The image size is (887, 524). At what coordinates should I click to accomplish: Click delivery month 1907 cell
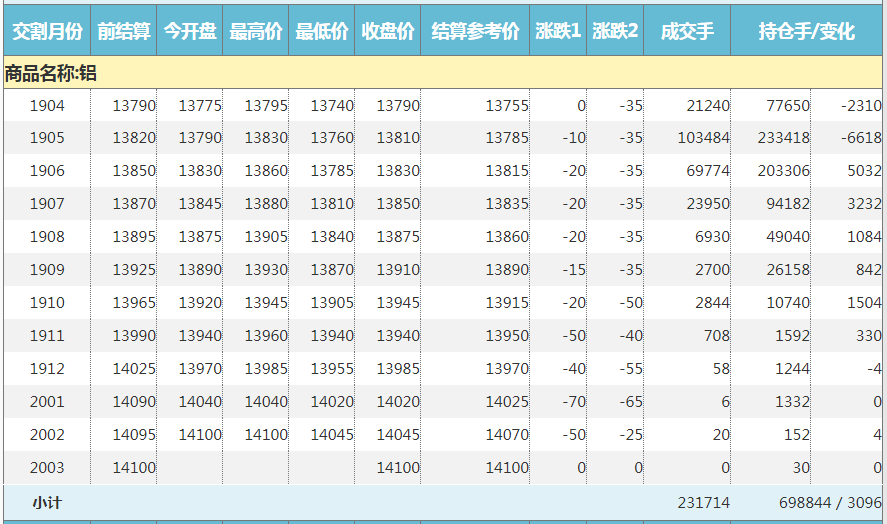tap(47, 204)
